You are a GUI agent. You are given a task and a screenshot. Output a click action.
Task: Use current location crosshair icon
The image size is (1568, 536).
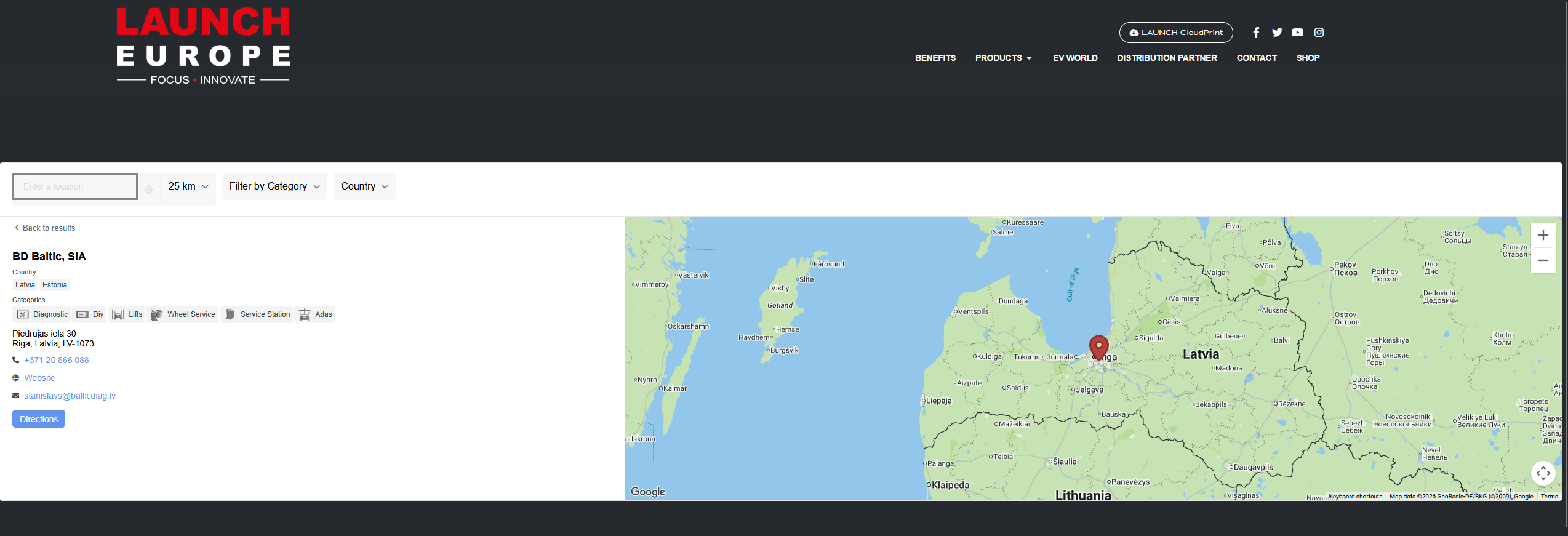click(149, 190)
